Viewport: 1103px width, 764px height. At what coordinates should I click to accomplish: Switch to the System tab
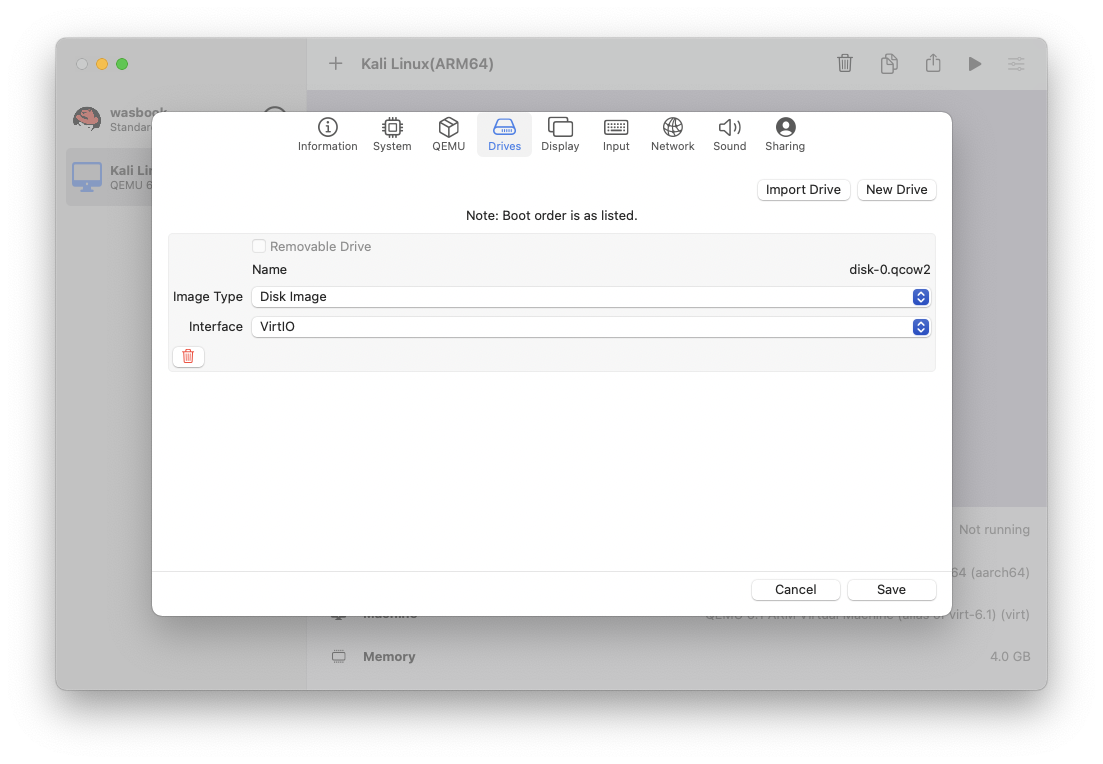[392, 134]
